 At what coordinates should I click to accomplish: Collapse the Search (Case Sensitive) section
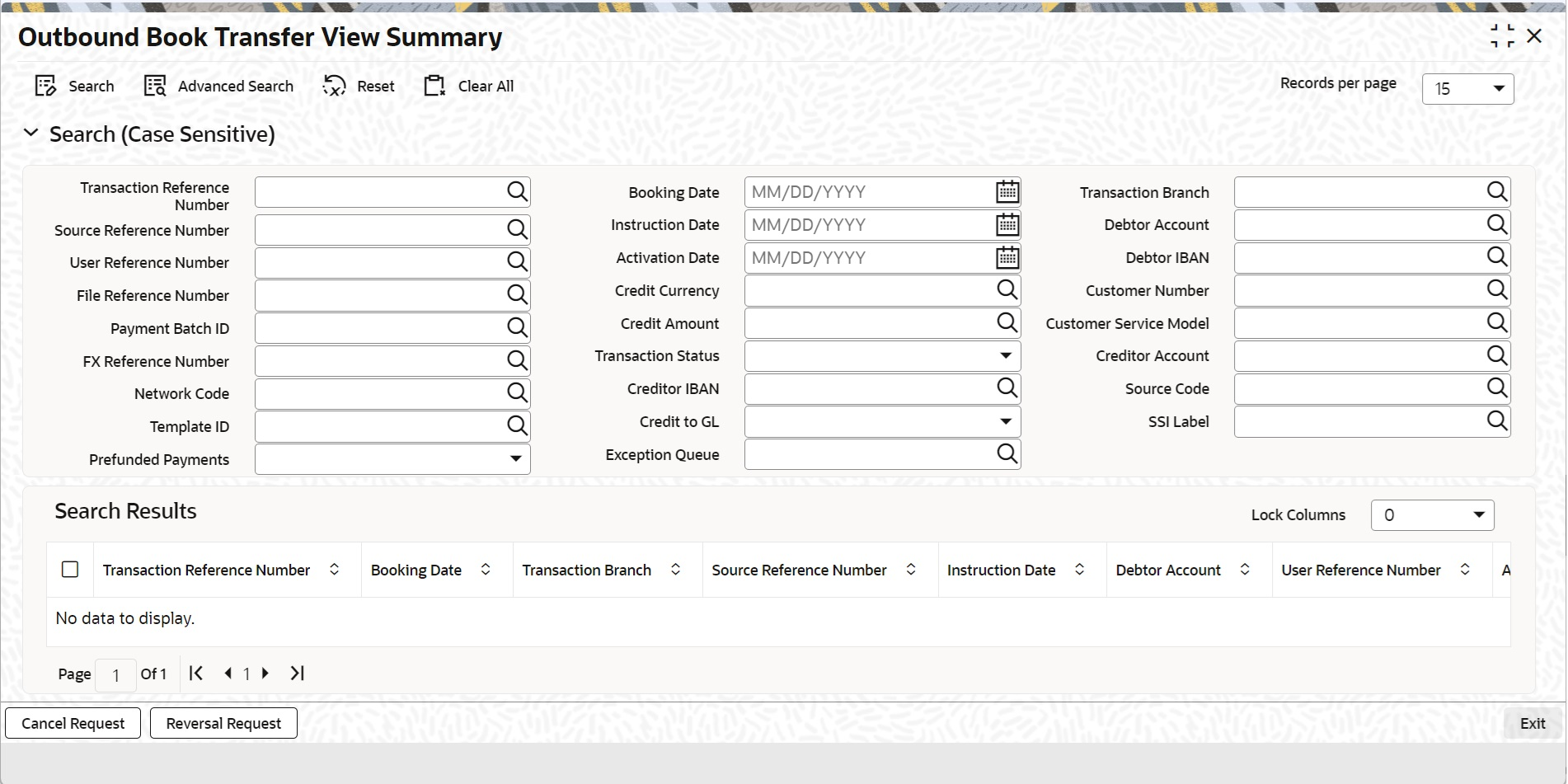pyautogui.click(x=31, y=134)
